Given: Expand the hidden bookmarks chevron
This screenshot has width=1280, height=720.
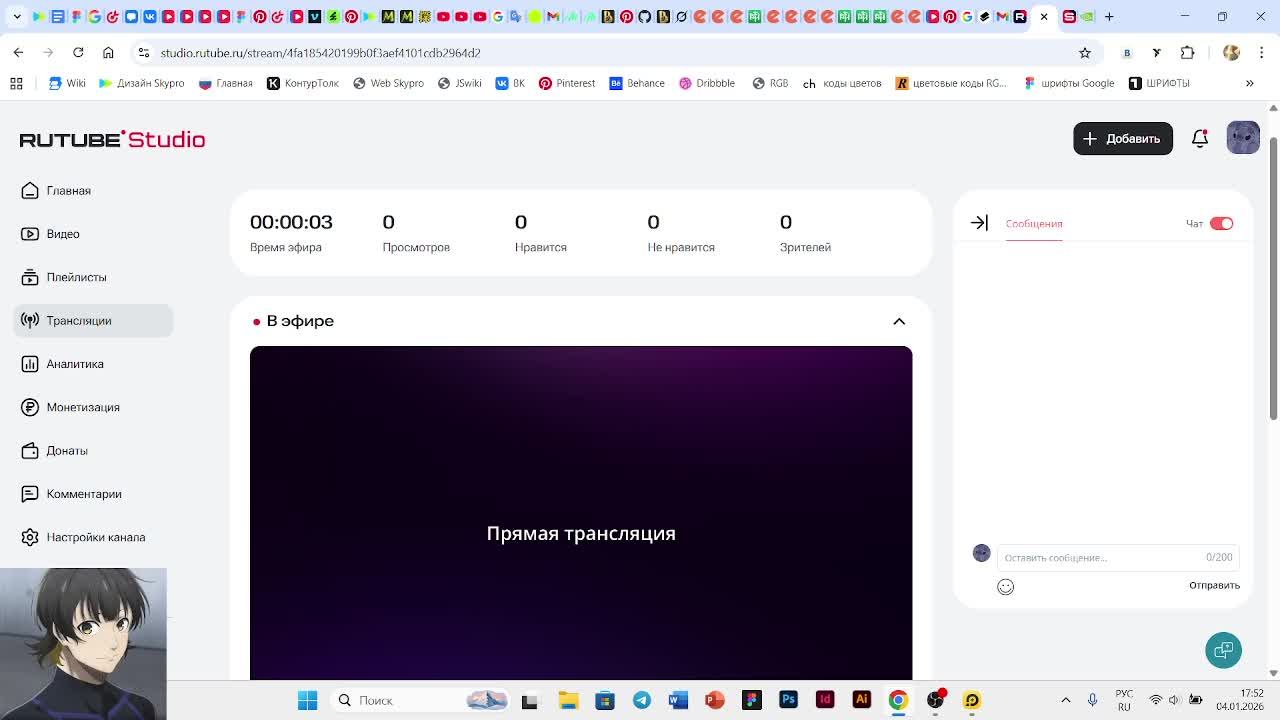Looking at the screenshot, I should point(1249,83).
